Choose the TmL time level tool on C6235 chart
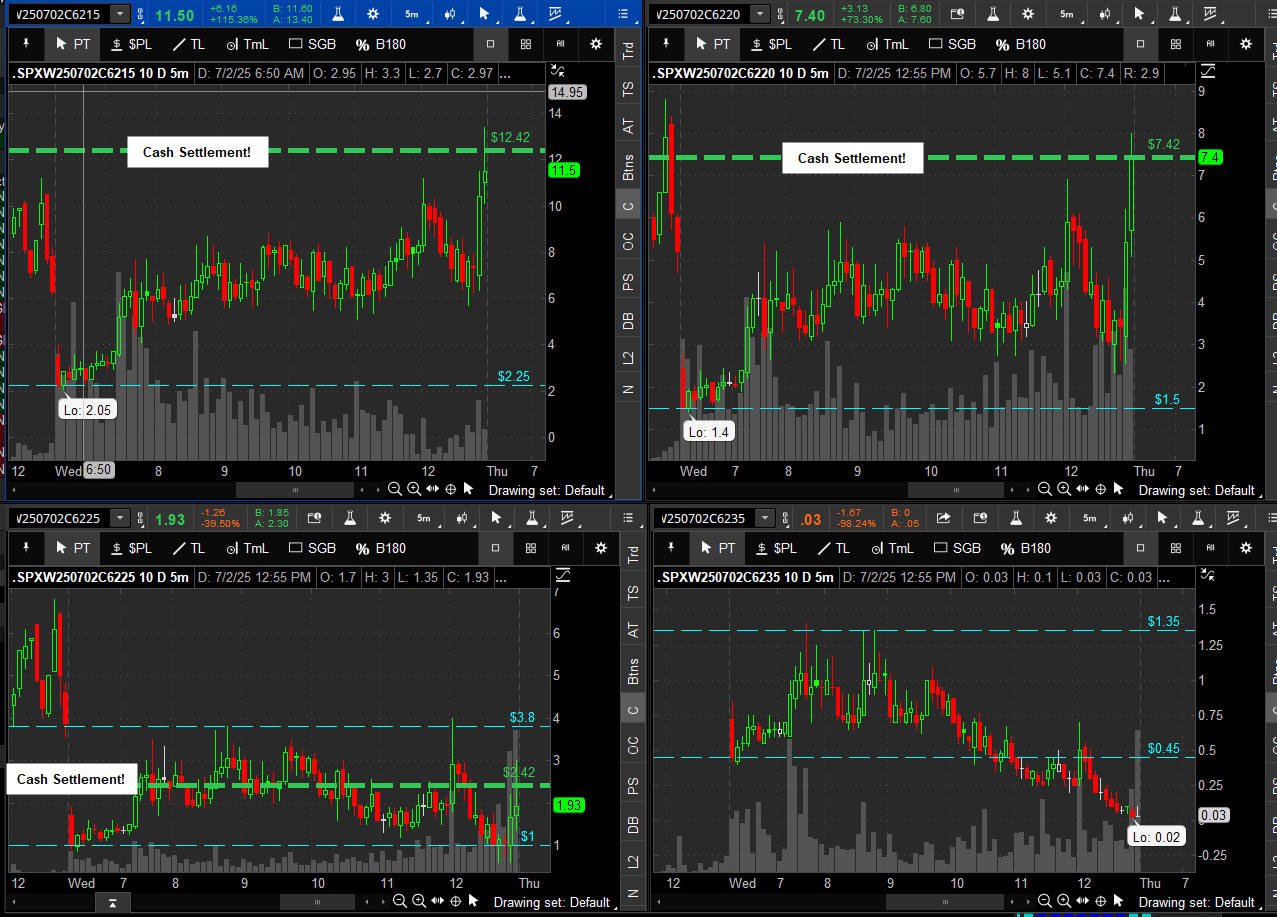This screenshot has height=917, width=1277. [x=889, y=548]
